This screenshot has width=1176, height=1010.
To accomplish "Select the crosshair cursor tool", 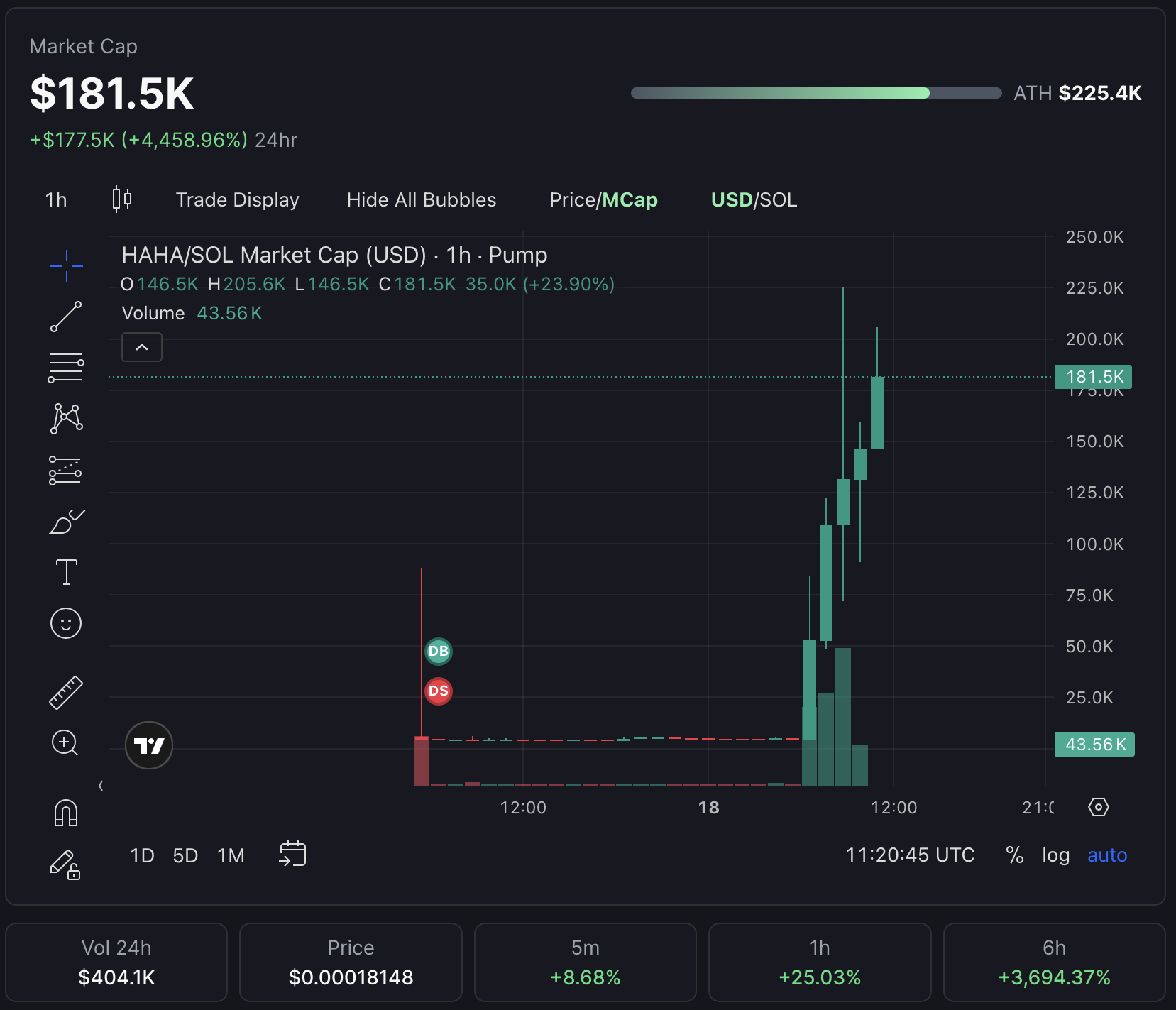I will click(x=66, y=266).
